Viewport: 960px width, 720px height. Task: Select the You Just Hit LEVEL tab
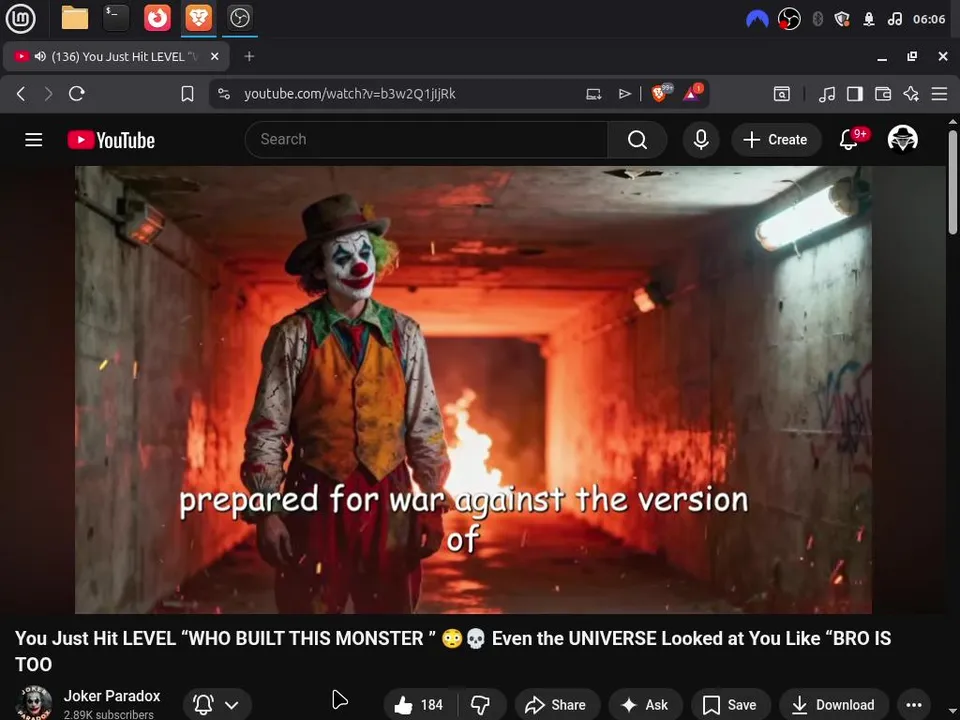point(116,56)
